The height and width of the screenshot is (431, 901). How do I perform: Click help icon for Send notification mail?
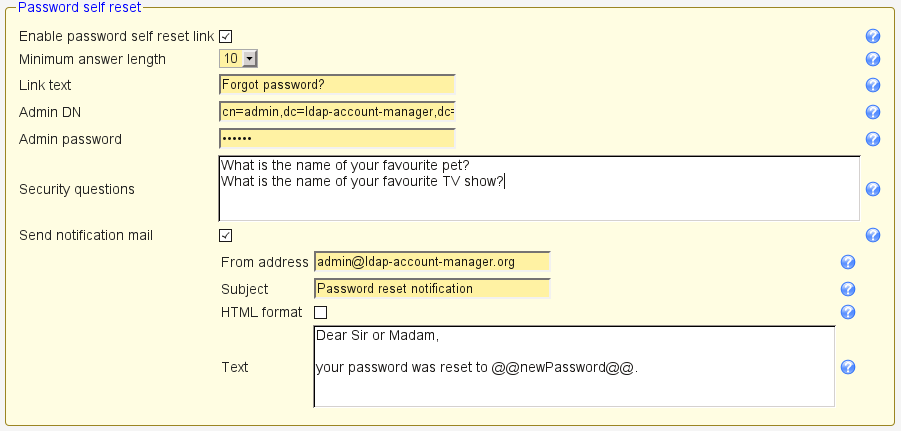[873, 235]
